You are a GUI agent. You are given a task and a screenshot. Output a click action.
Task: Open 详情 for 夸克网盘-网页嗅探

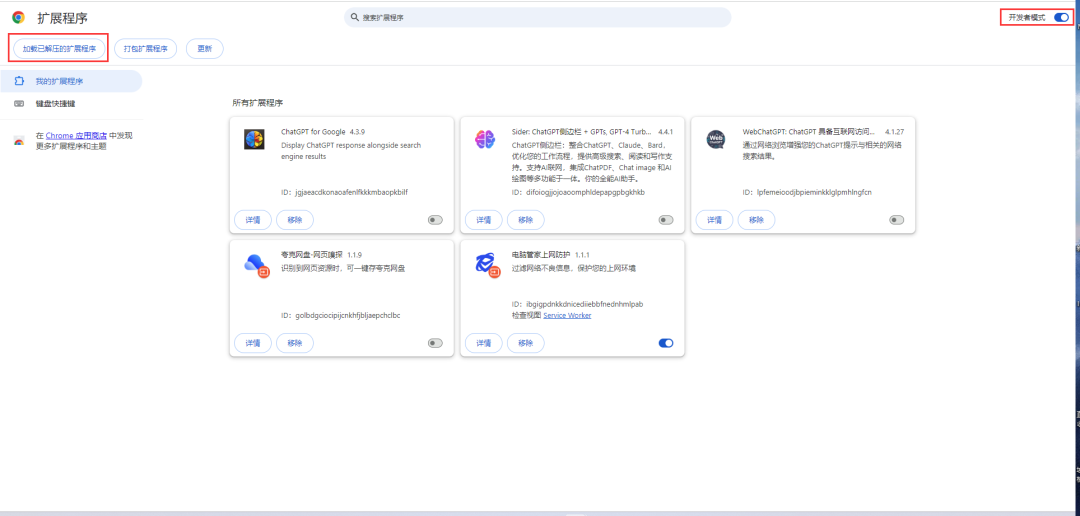pyautogui.click(x=253, y=343)
